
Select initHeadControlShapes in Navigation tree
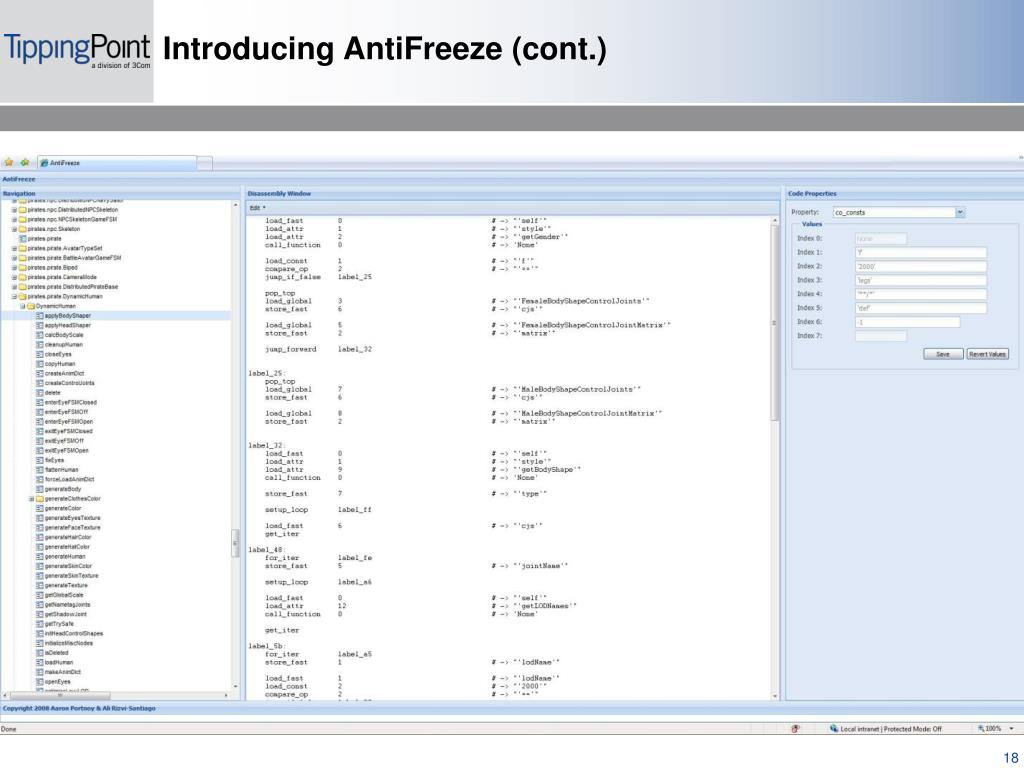[74, 633]
